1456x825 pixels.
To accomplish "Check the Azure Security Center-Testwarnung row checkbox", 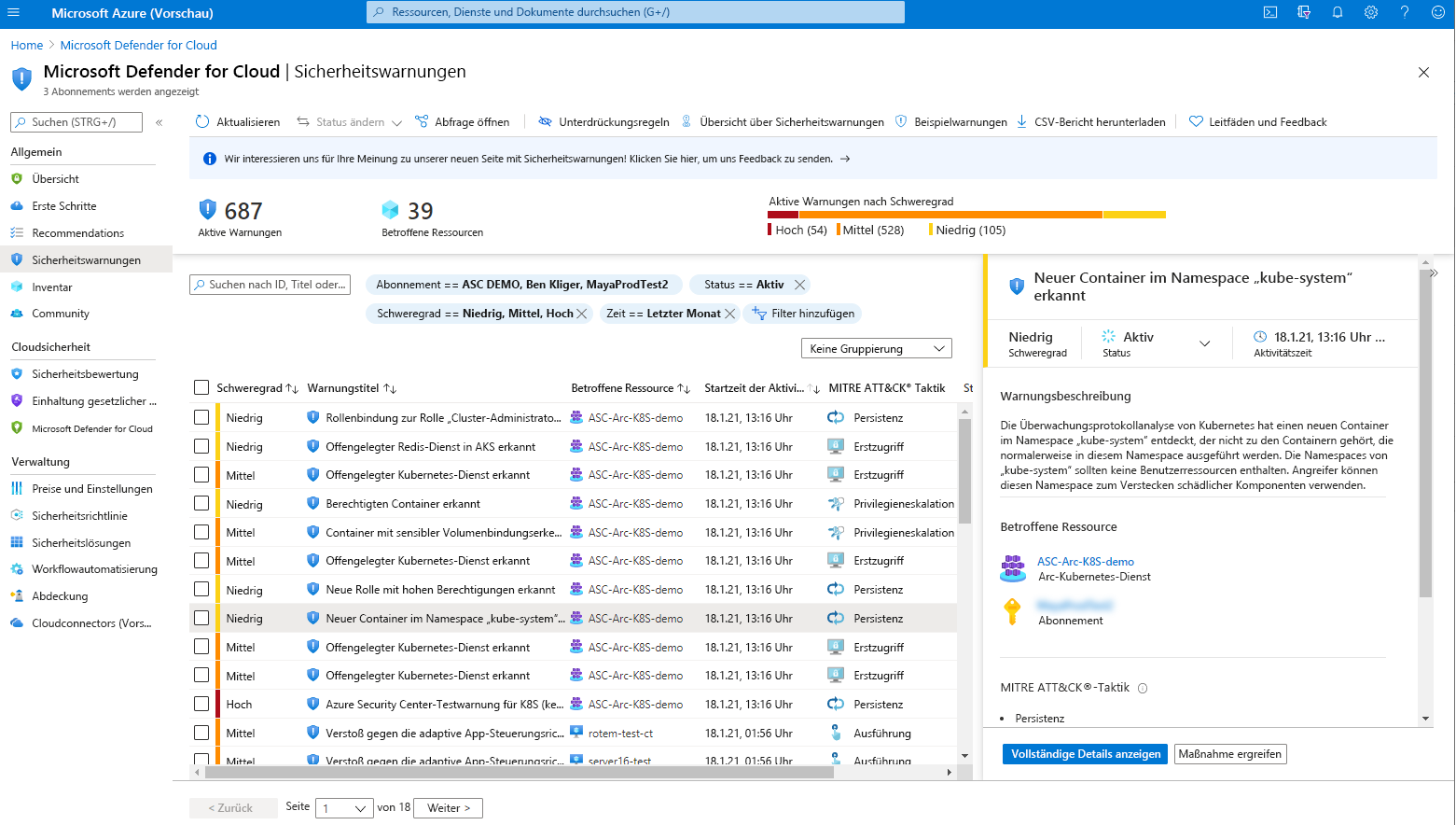I will coord(201,704).
